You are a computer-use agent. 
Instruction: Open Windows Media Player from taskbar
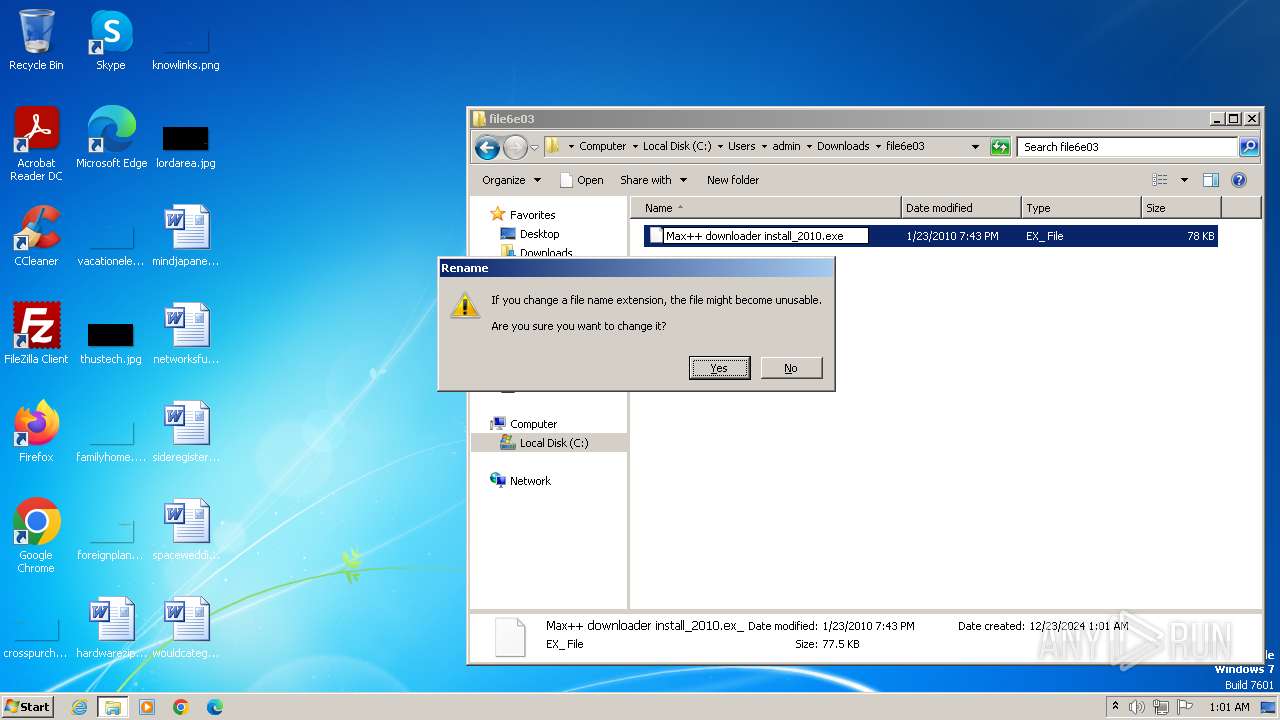click(147, 707)
